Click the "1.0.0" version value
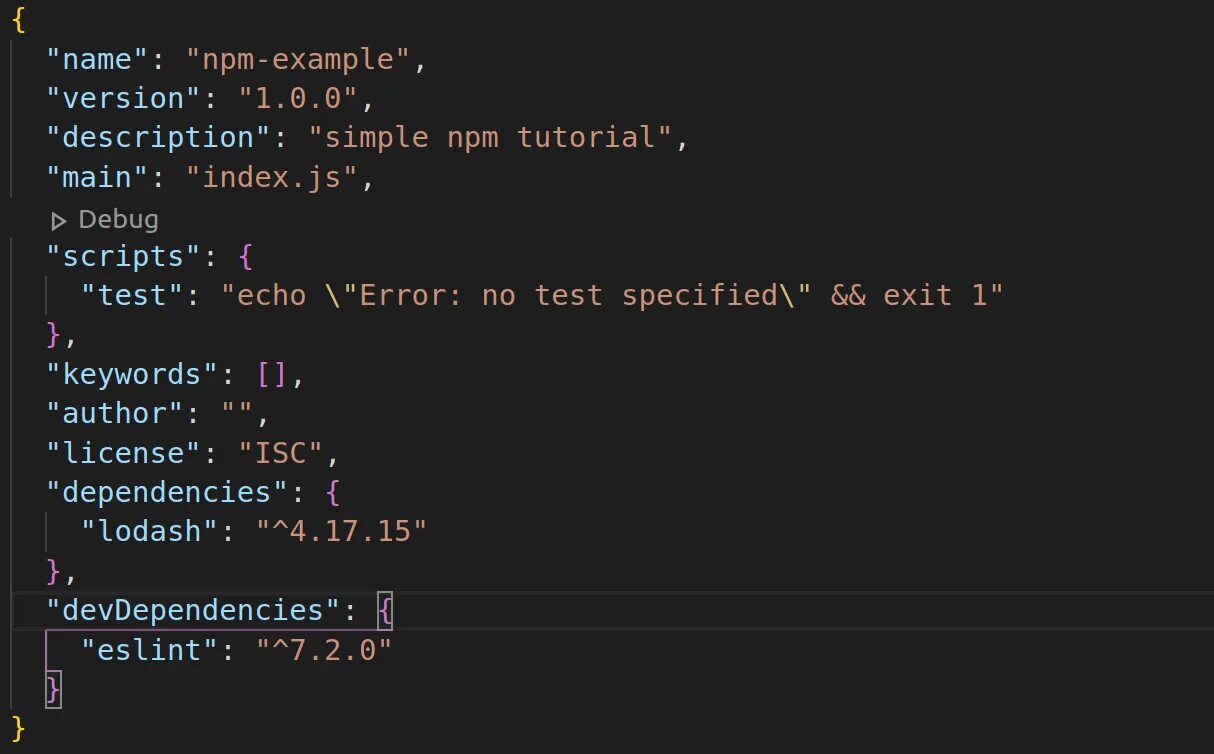Viewport: 1214px width, 754px height. click(298, 99)
